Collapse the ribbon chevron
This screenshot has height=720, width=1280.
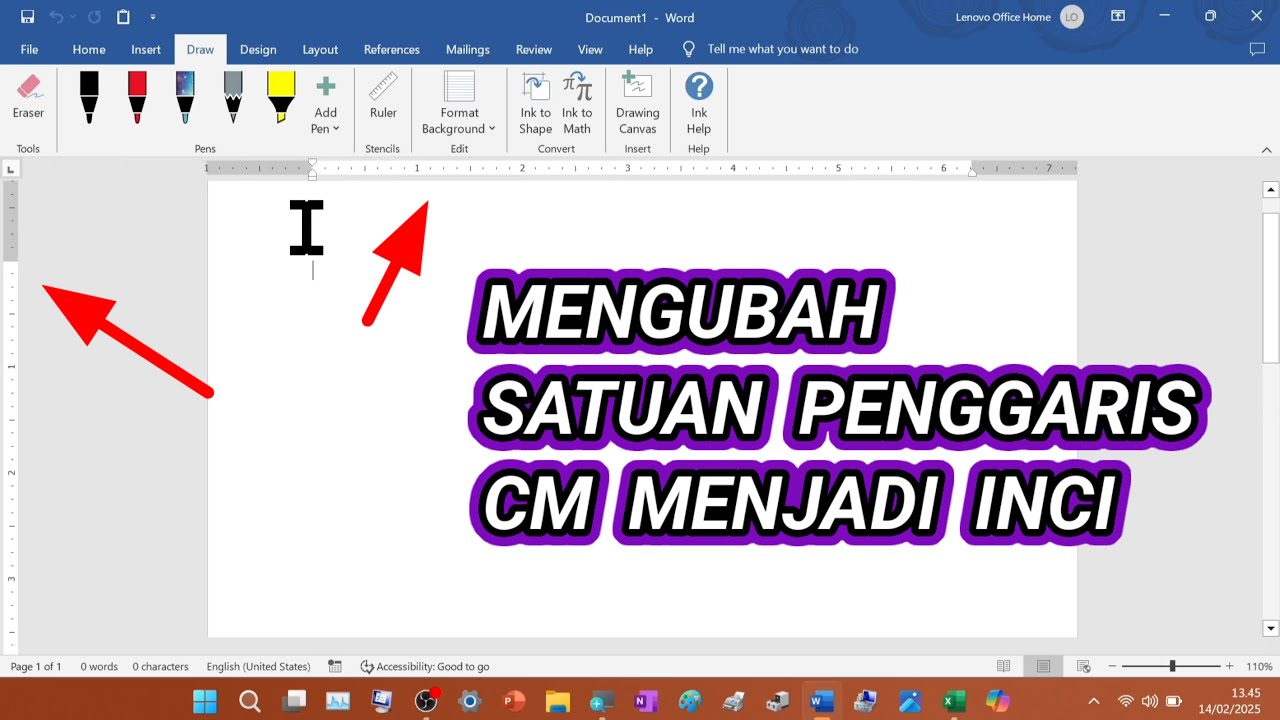click(1266, 149)
